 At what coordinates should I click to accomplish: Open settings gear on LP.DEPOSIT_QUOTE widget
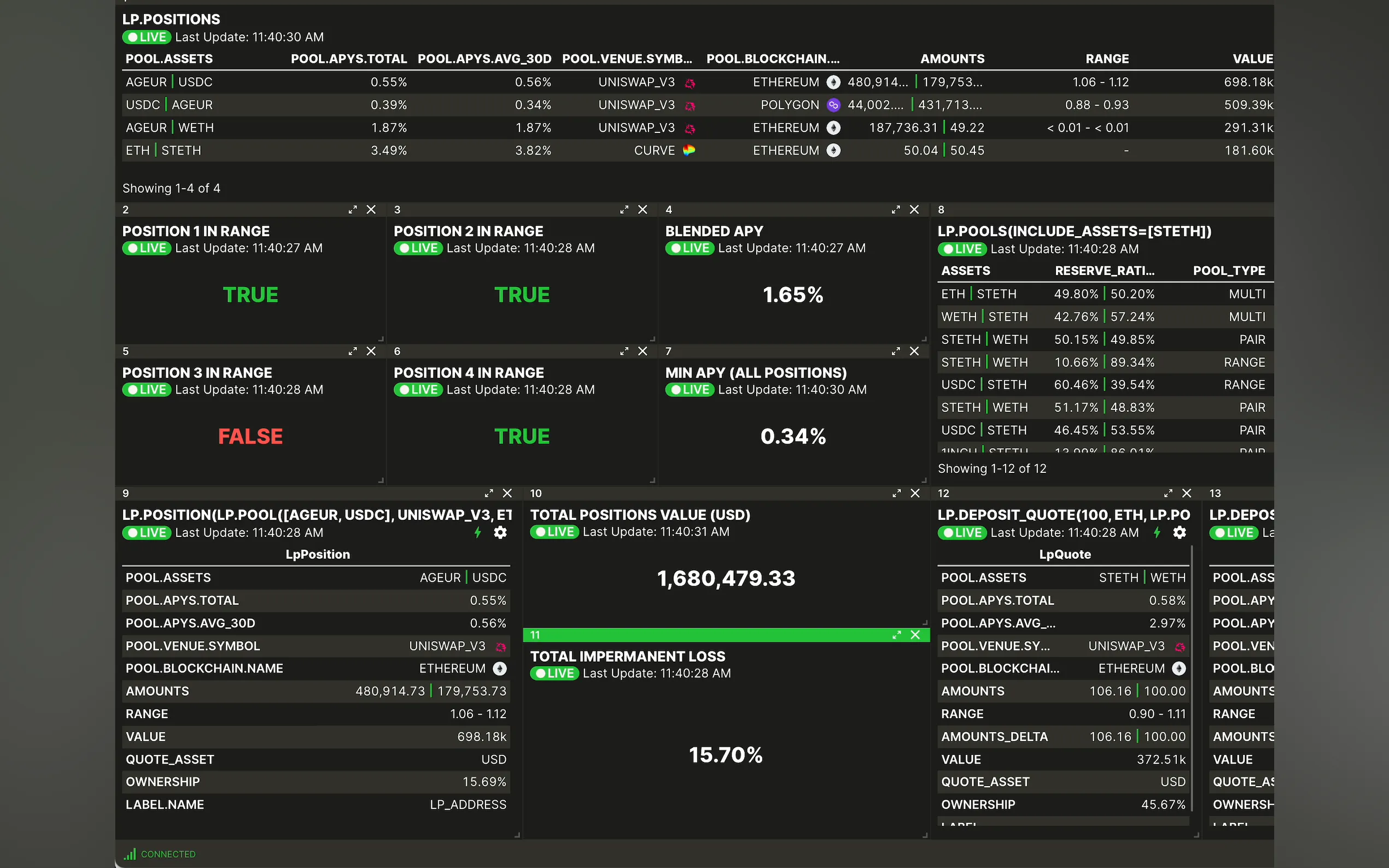click(x=1180, y=533)
